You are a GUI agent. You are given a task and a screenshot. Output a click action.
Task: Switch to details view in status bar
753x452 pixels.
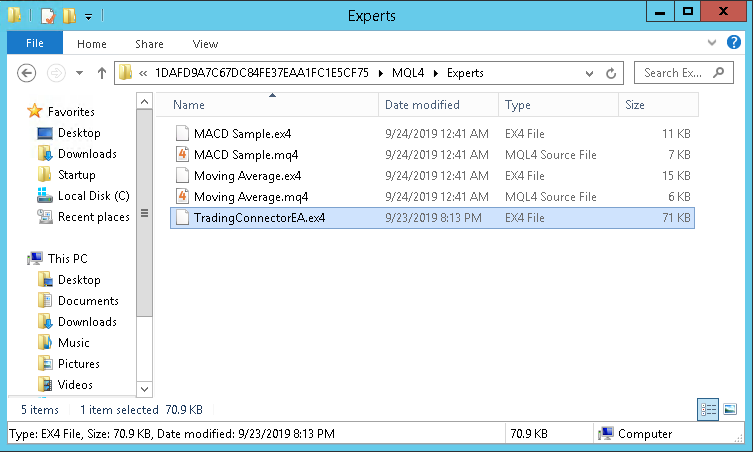click(x=708, y=409)
